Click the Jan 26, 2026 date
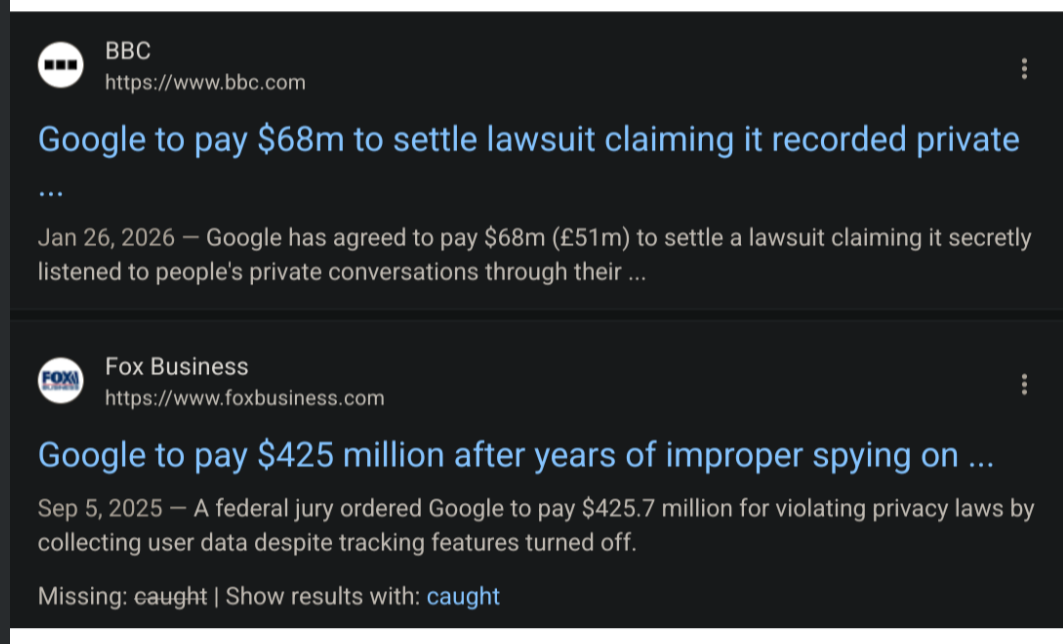Screen dimensions: 1063x644 click(x=106, y=238)
